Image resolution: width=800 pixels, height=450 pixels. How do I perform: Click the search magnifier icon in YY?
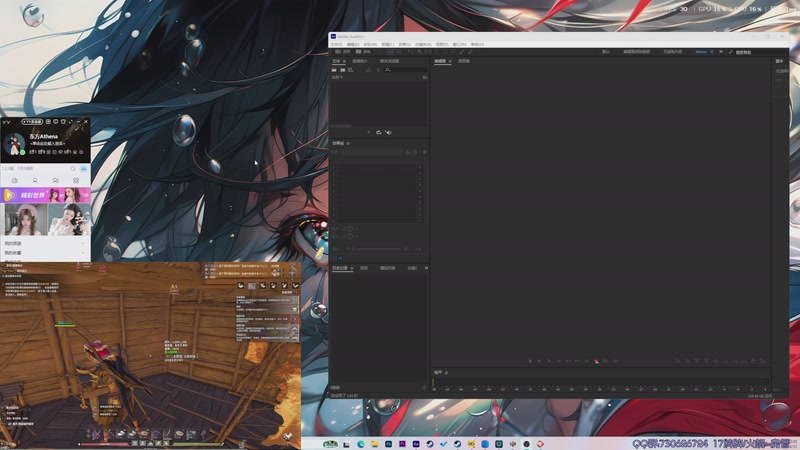click(73, 168)
